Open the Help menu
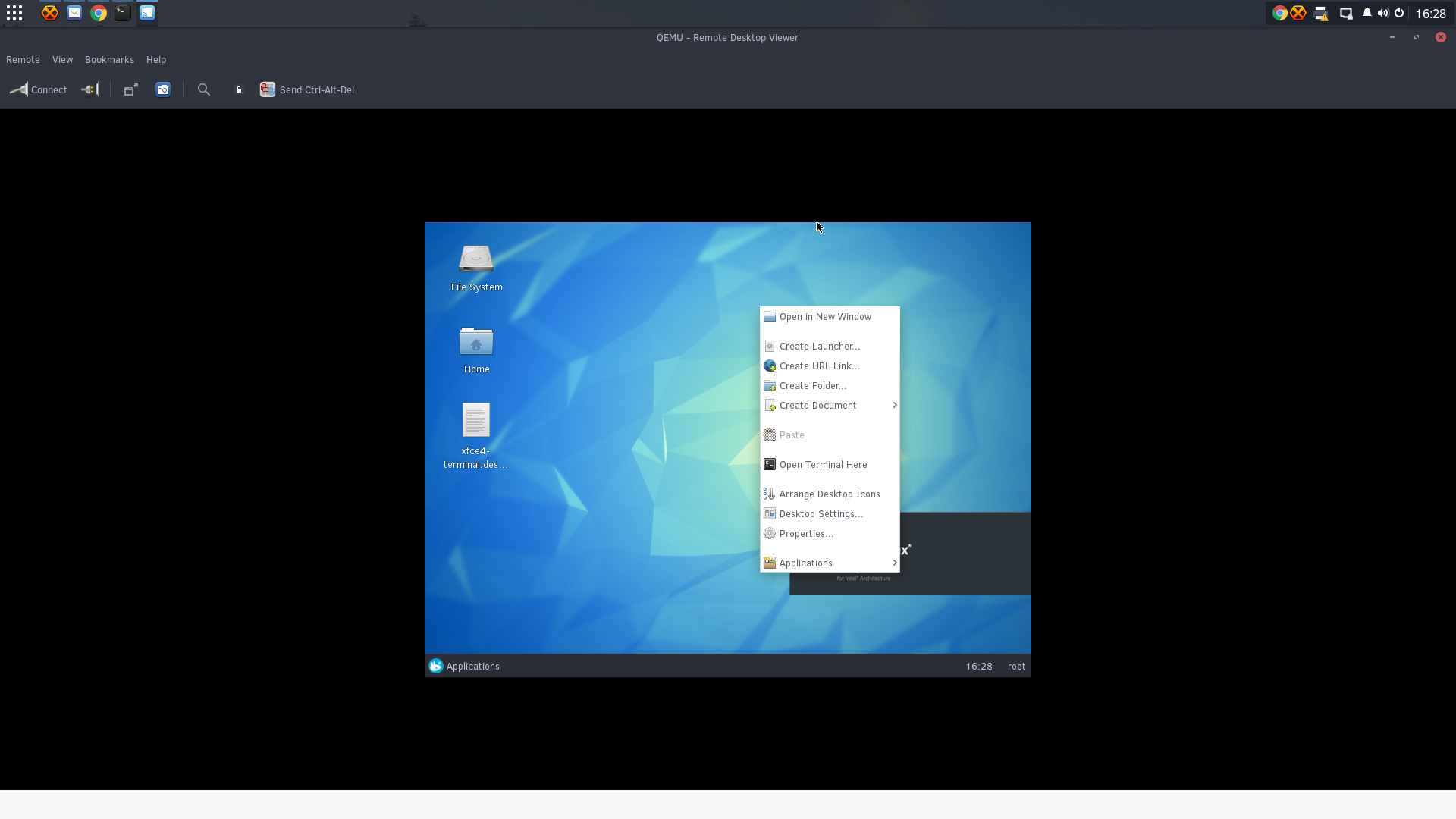 click(x=156, y=60)
